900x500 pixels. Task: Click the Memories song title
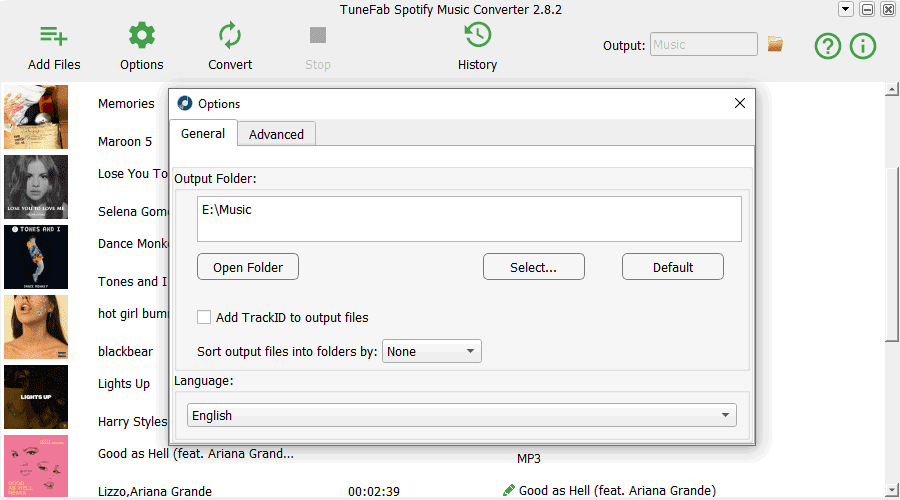pyautogui.click(x=126, y=103)
